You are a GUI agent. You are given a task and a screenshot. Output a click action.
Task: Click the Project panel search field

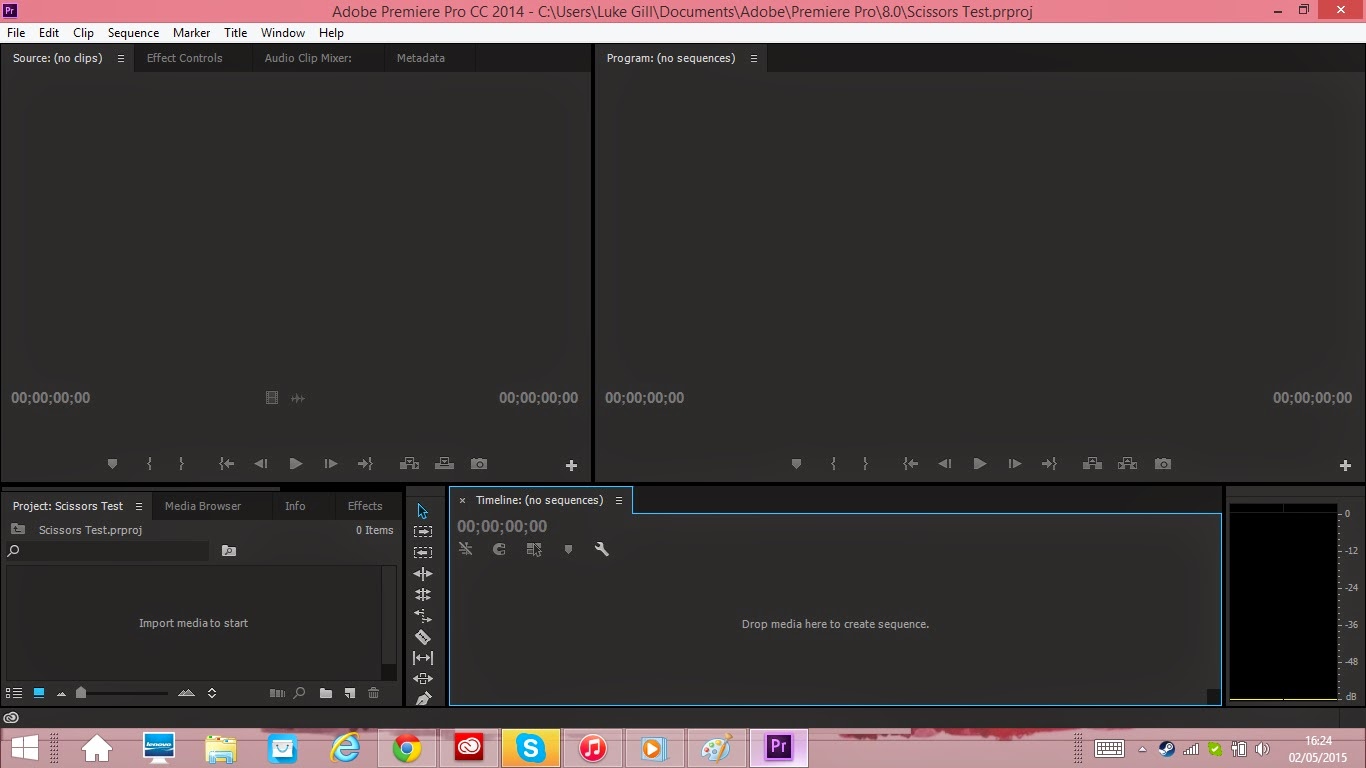click(x=107, y=551)
